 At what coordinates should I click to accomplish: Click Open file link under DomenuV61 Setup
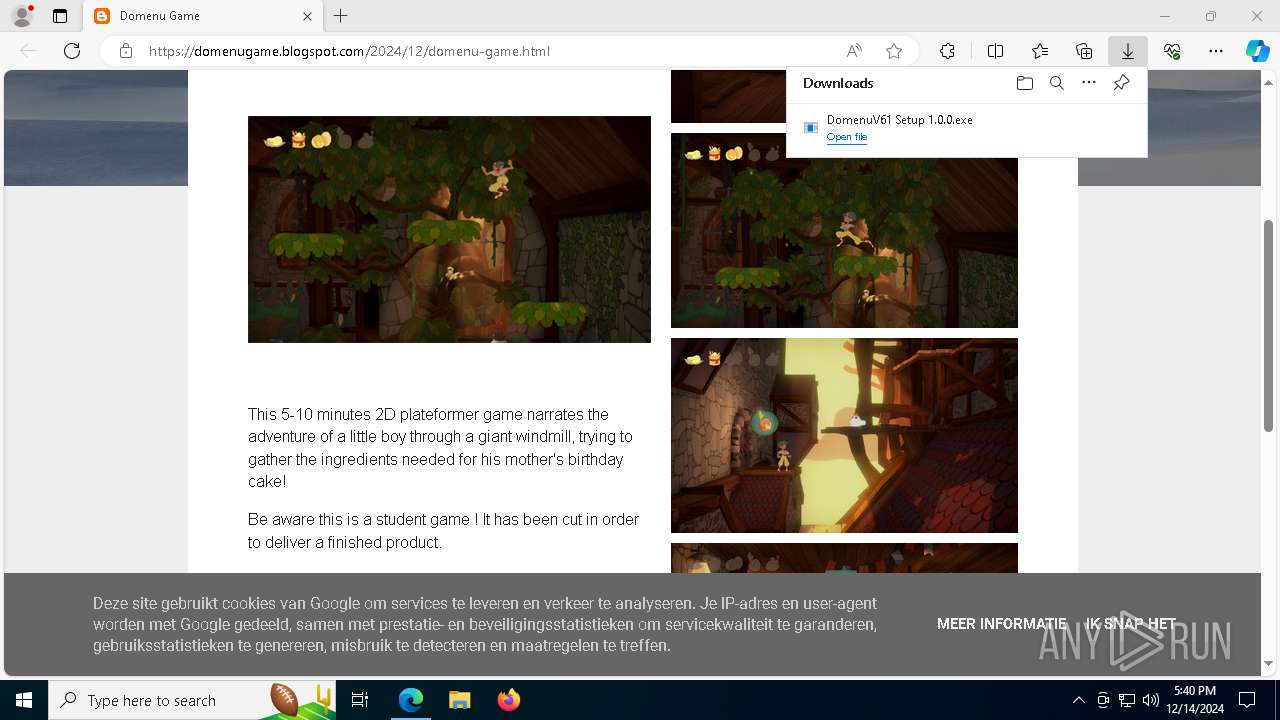click(847, 137)
